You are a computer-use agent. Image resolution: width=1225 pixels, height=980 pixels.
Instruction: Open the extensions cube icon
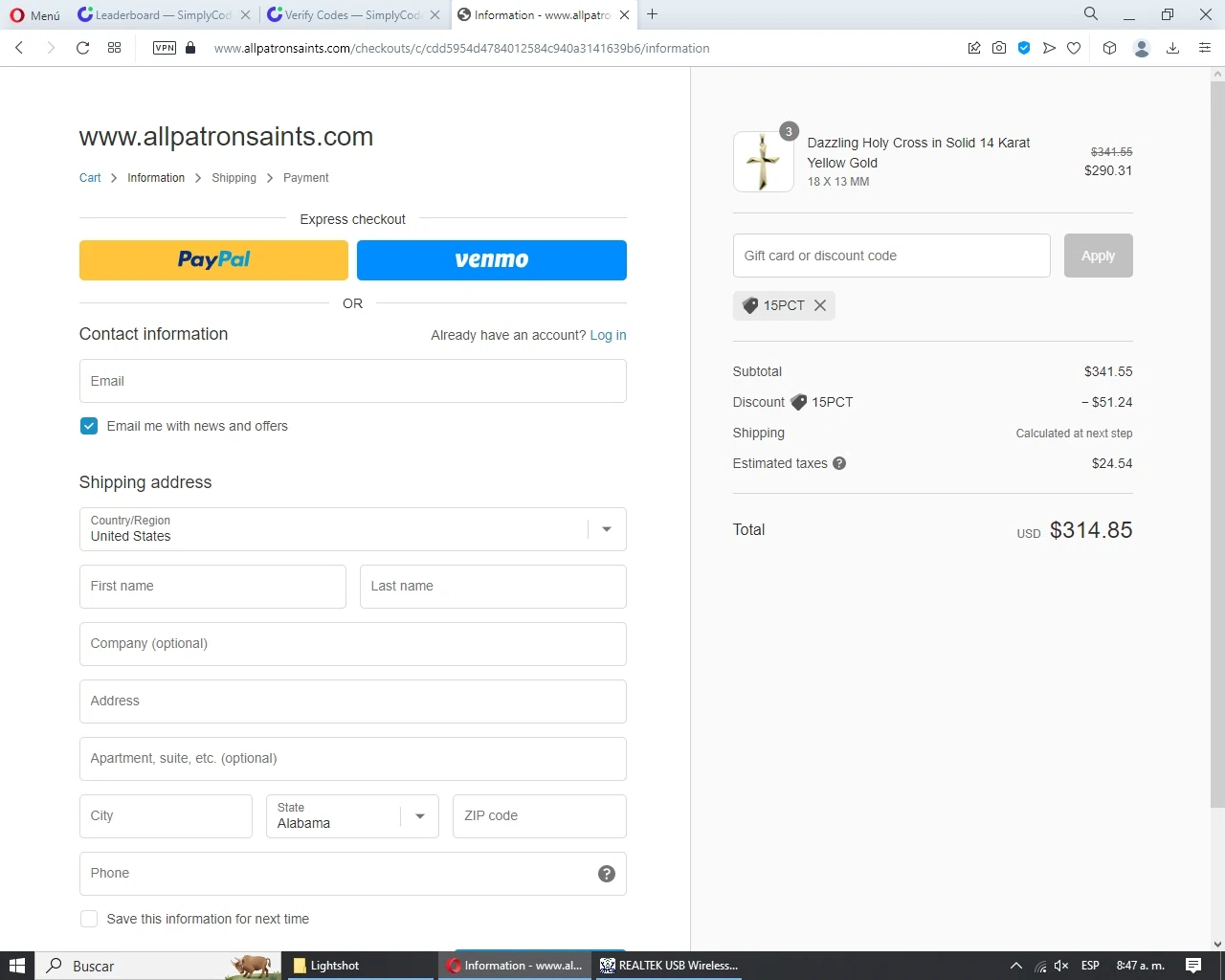[1109, 48]
